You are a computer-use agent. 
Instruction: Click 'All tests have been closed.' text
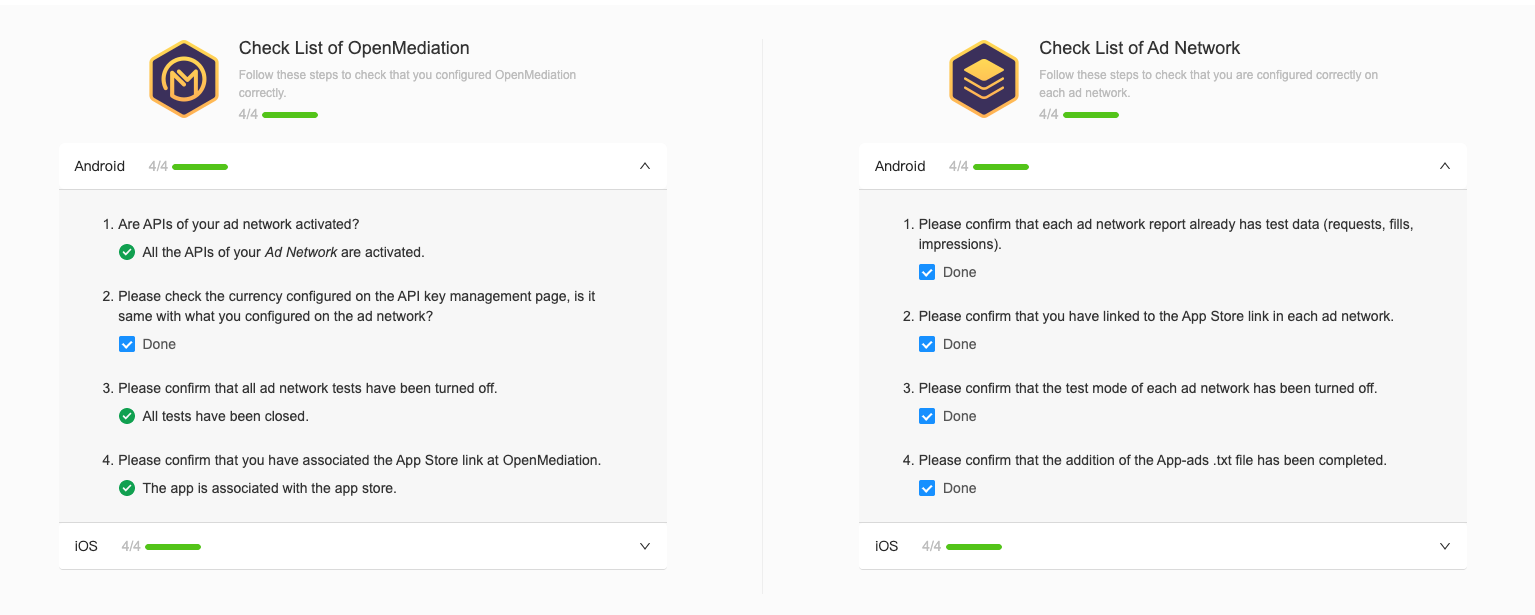pos(226,416)
